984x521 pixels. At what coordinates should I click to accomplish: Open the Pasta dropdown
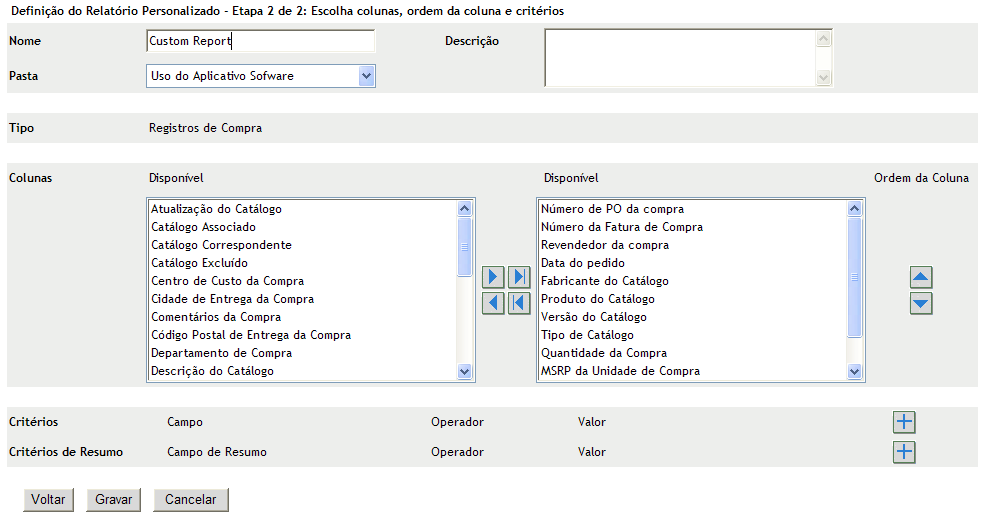click(366, 75)
